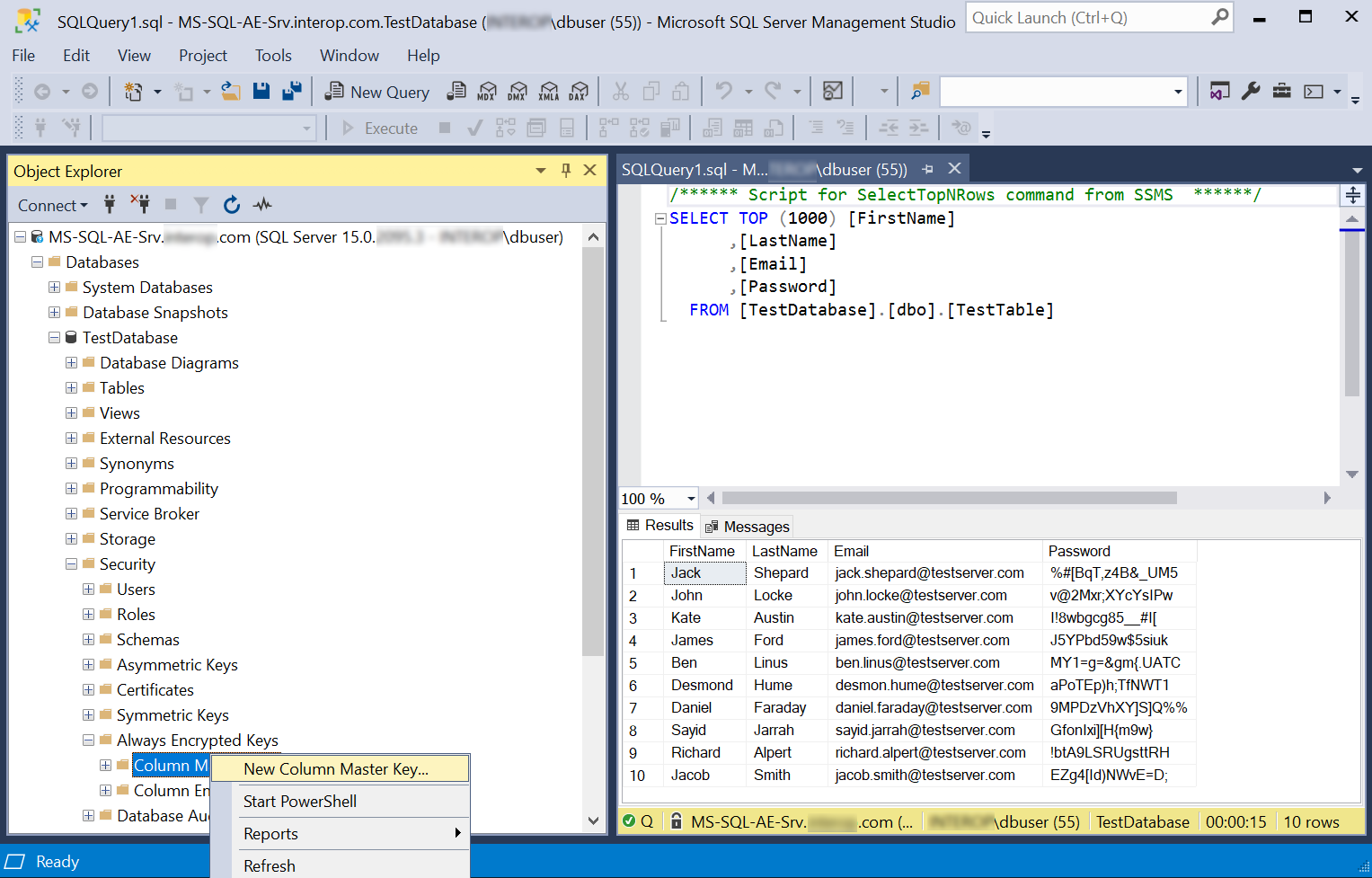Open the Tools menu
The image size is (1372, 878).
[x=273, y=56]
